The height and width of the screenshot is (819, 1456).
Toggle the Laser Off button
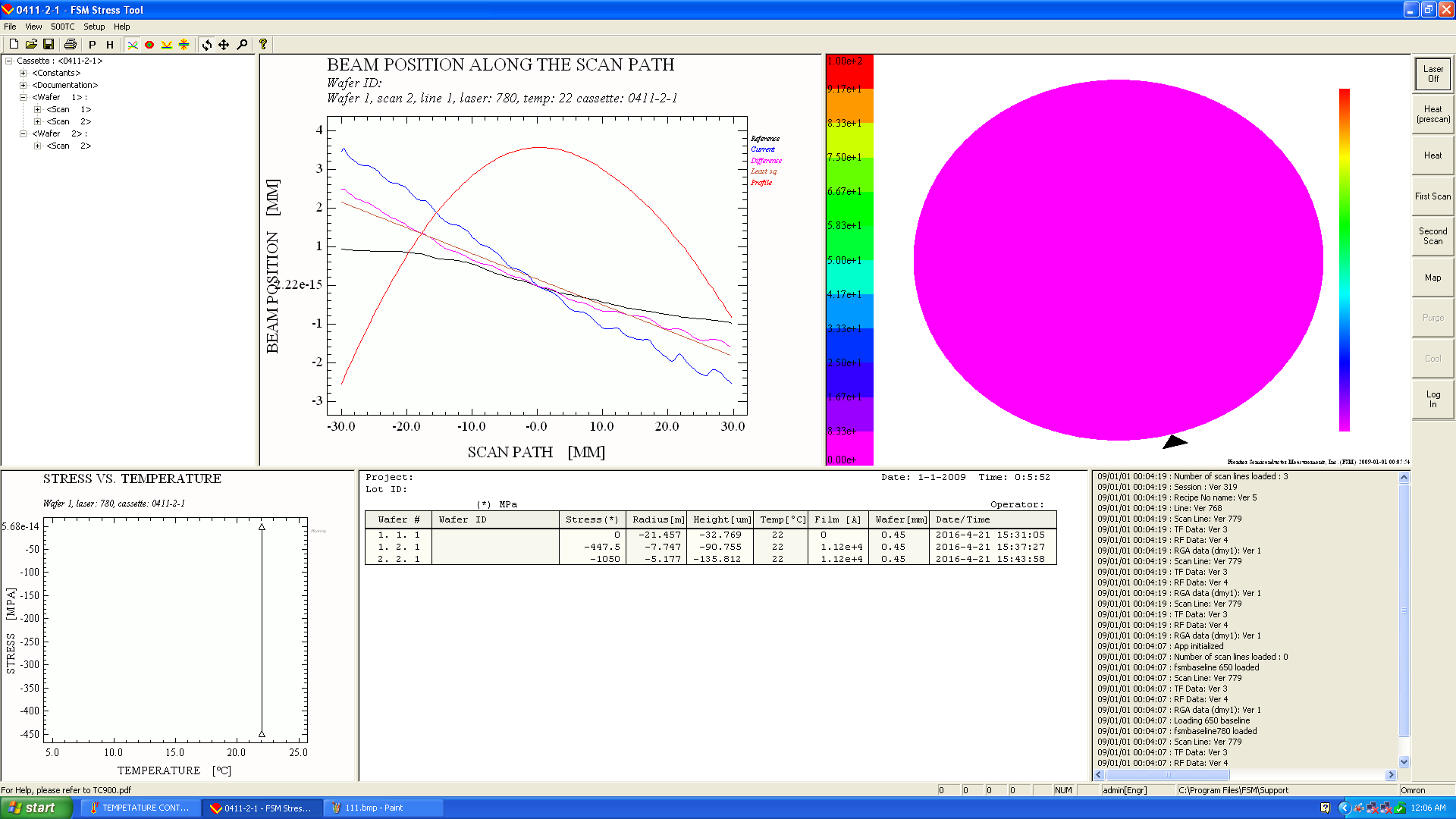coord(1432,74)
